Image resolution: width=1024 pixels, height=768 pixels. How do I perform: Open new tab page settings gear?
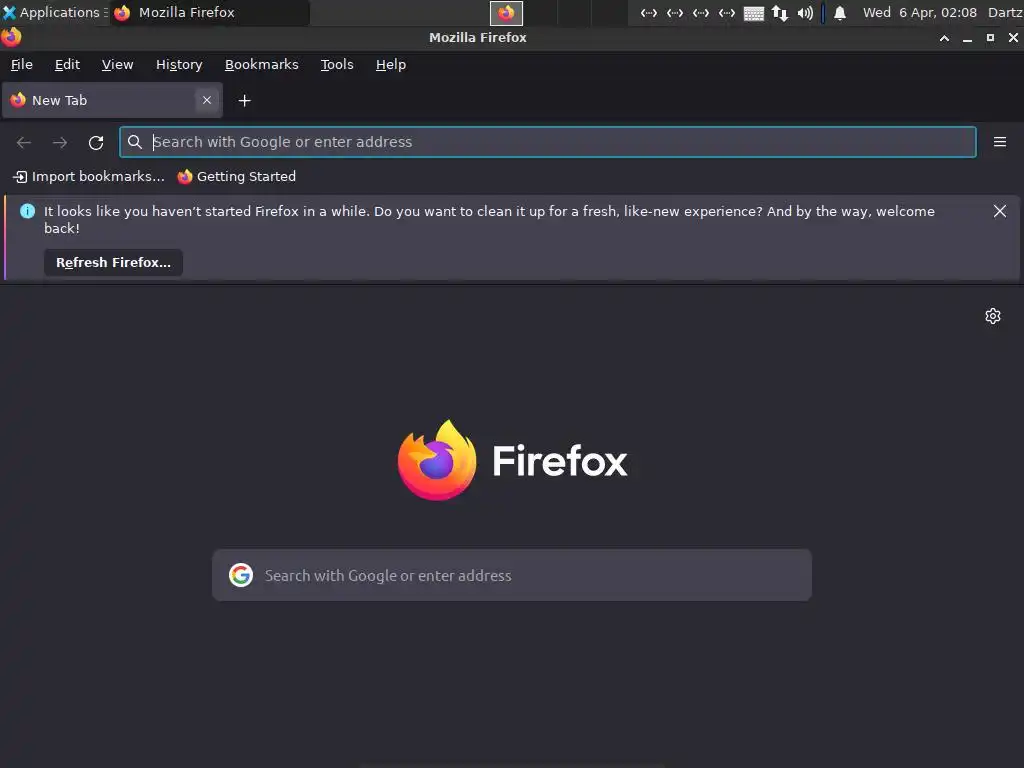[993, 316]
